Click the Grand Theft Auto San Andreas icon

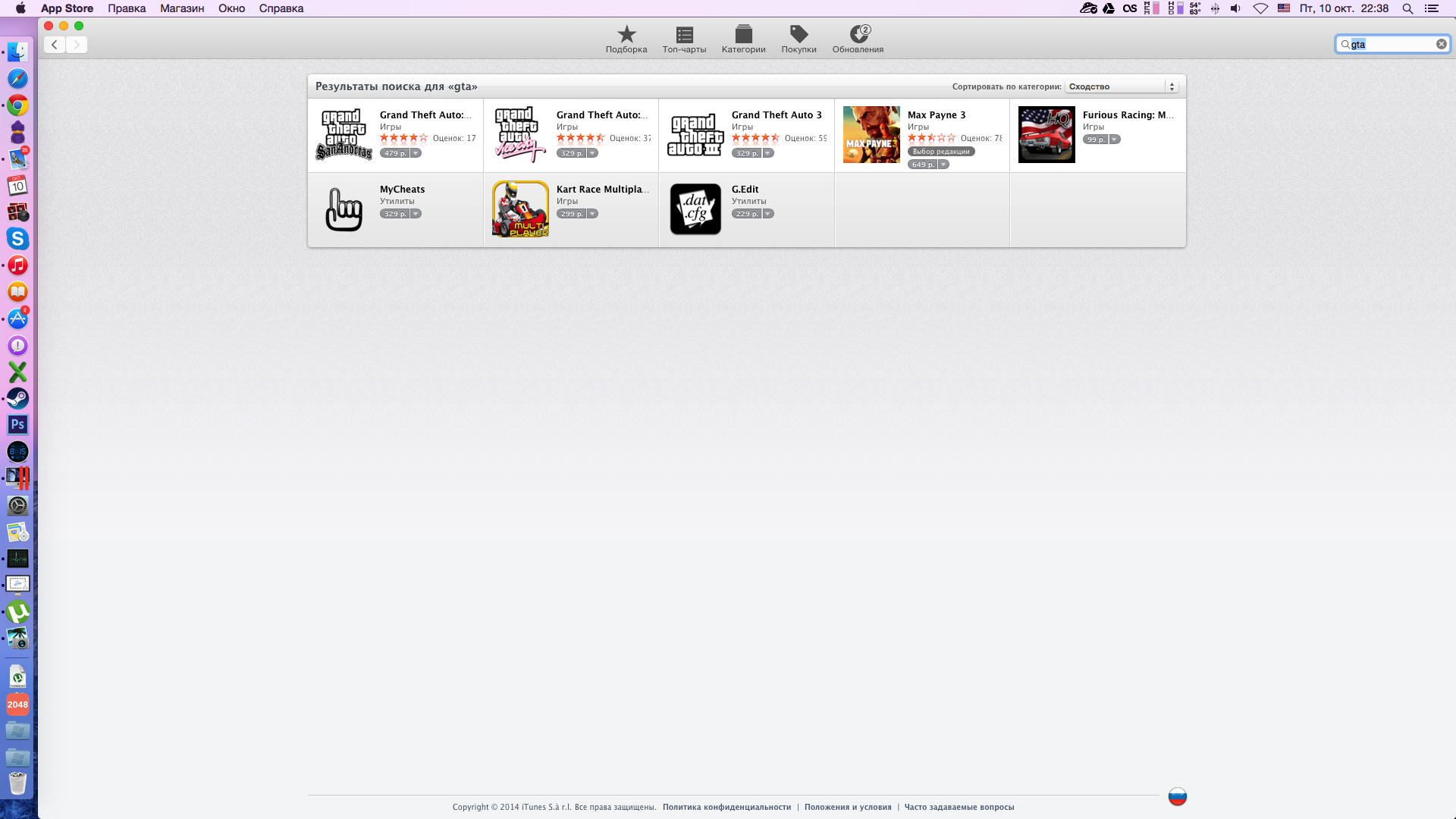click(x=344, y=135)
